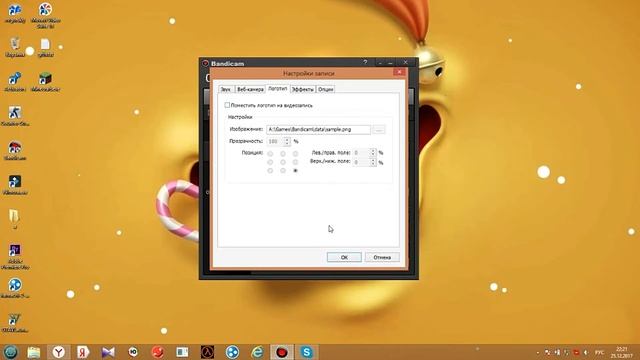Image resolution: width=640 pixels, height=360 pixels.
Task: Click the active Bandicam taskbar button
Action: (x=282, y=352)
